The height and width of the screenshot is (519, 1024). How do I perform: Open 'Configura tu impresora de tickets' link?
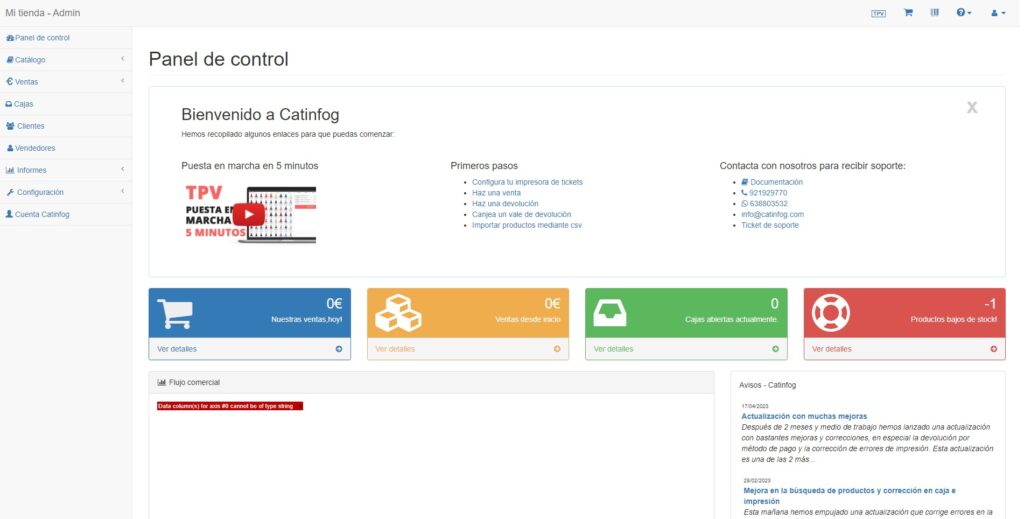coord(527,182)
